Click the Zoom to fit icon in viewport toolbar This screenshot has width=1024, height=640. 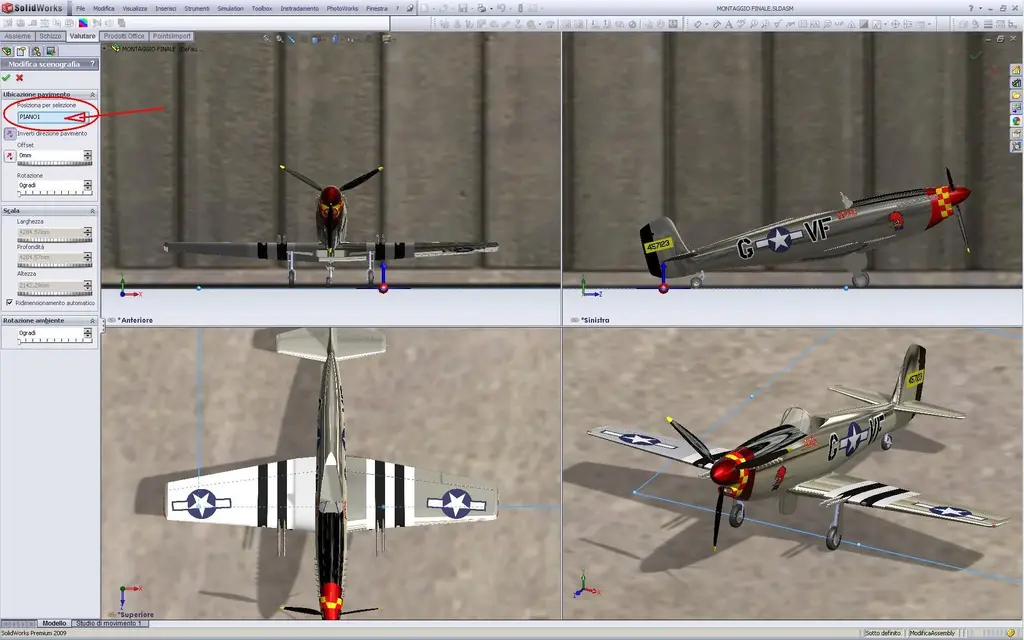pyautogui.click(x=267, y=39)
